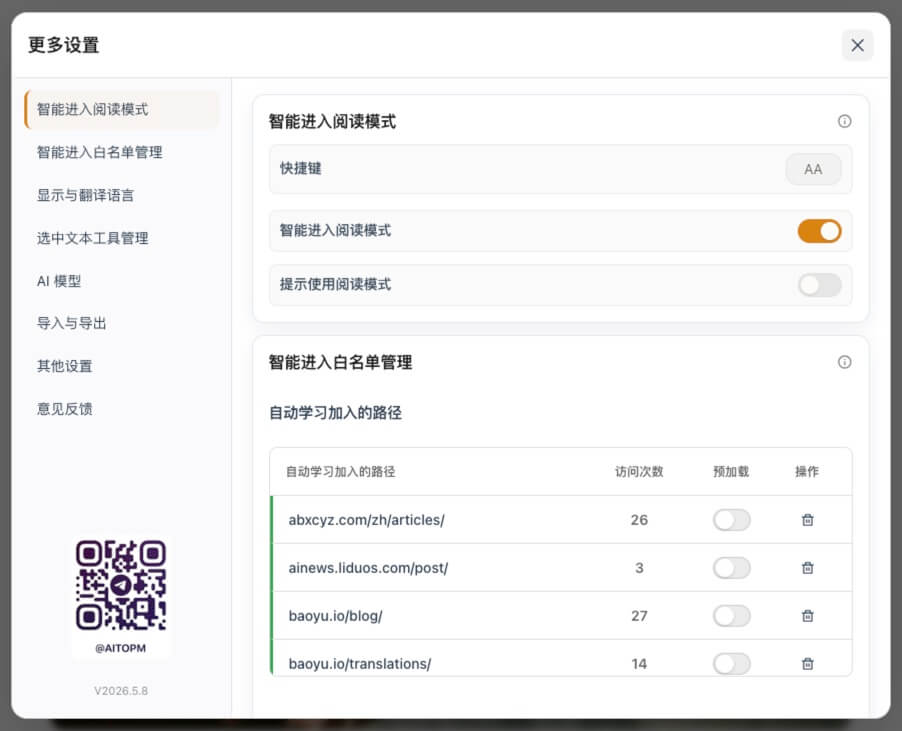
Task: Delete the abxcyz.com/zh/articles/ path
Action: tap(808, 520)
